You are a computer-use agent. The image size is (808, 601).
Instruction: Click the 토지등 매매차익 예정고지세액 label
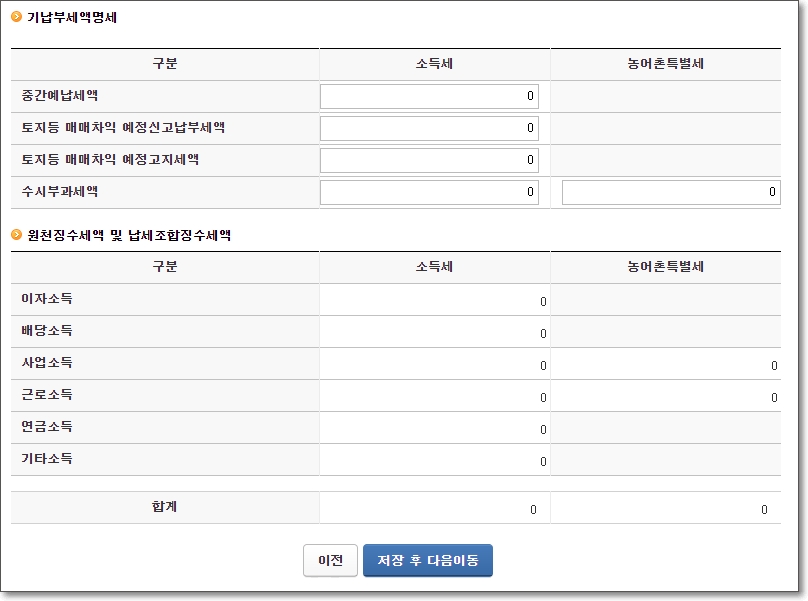(x=110, y=159)
